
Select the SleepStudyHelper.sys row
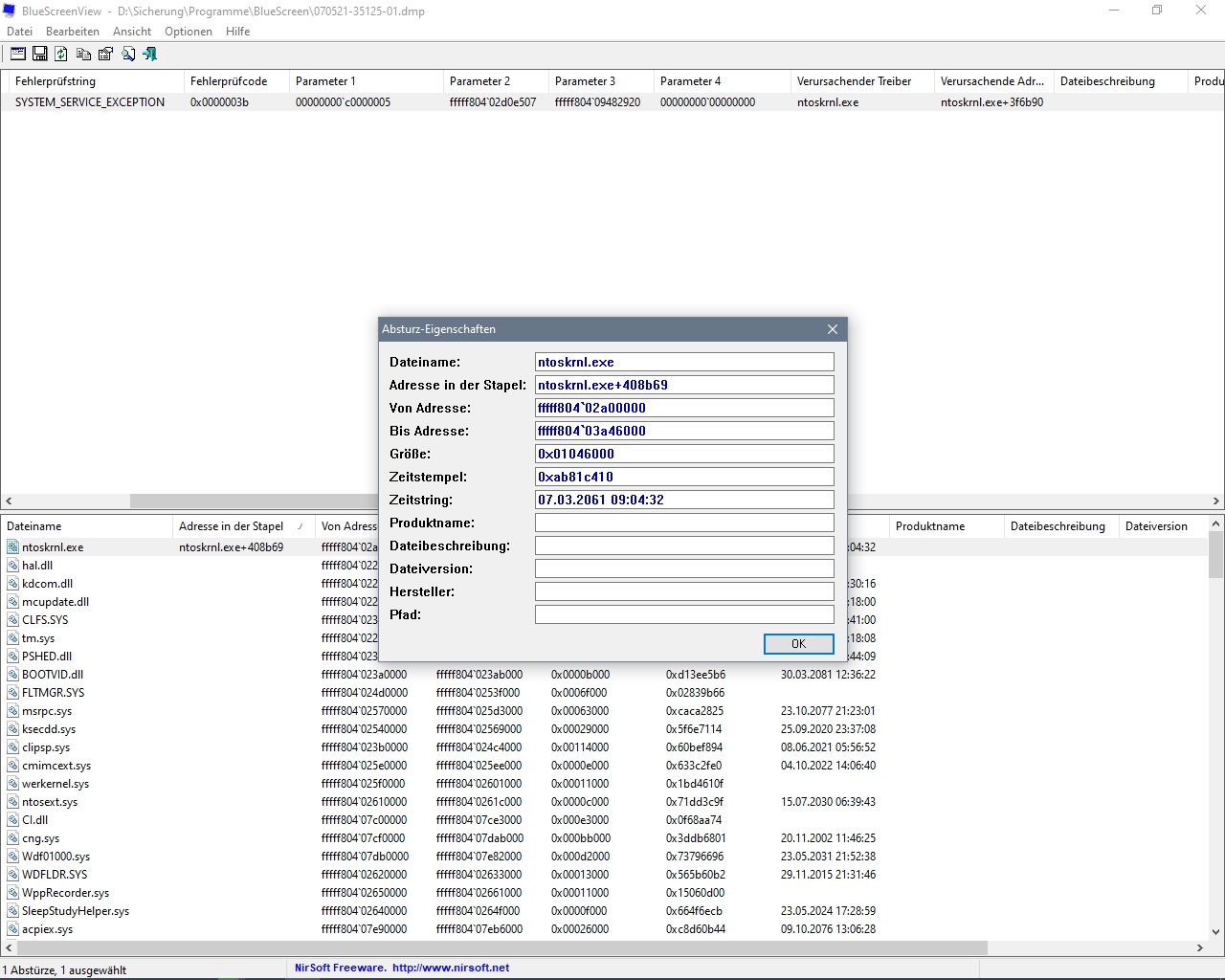click(x=605, y=911)
